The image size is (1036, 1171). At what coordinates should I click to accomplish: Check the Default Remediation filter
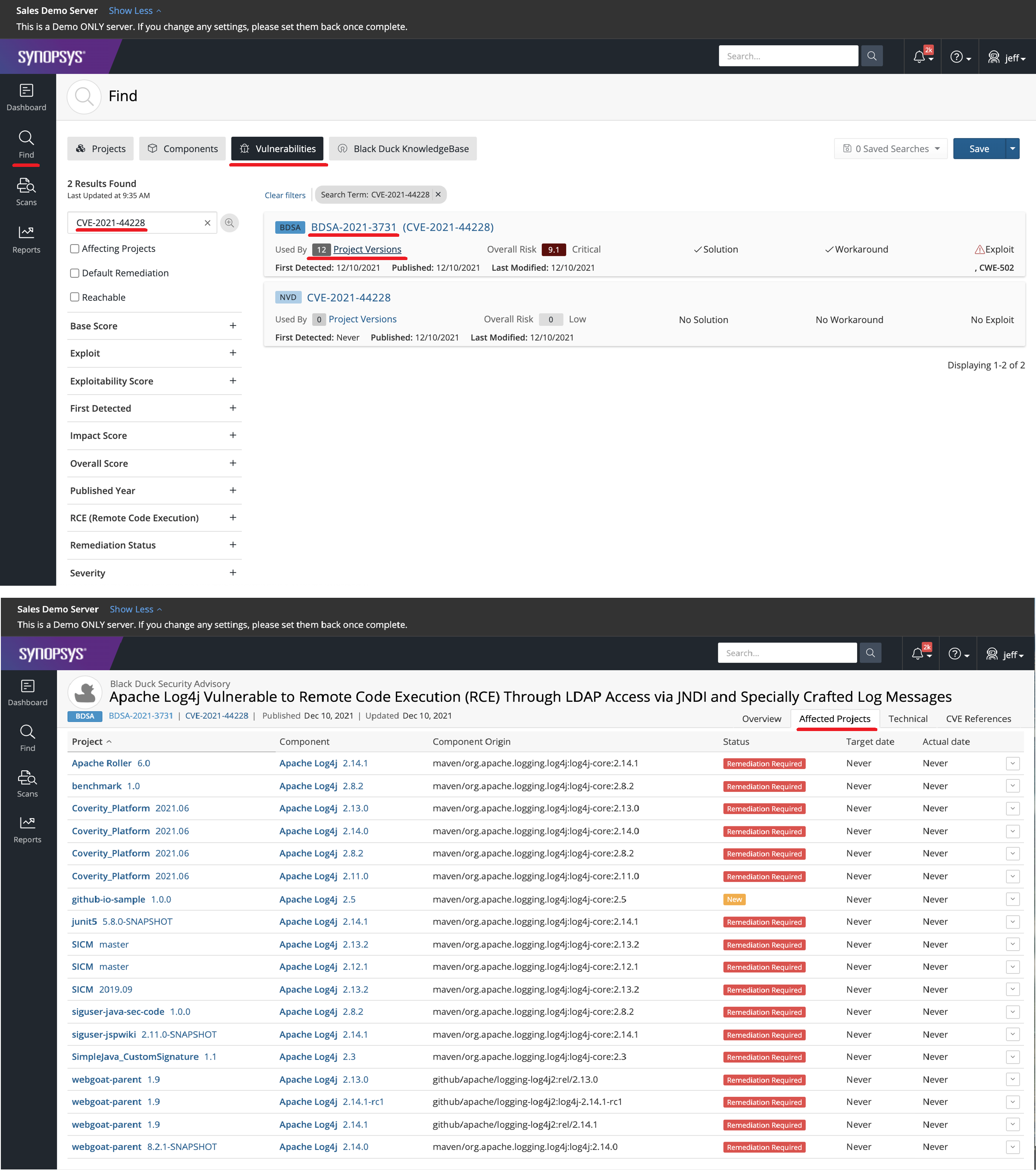(x=75, y=273)
